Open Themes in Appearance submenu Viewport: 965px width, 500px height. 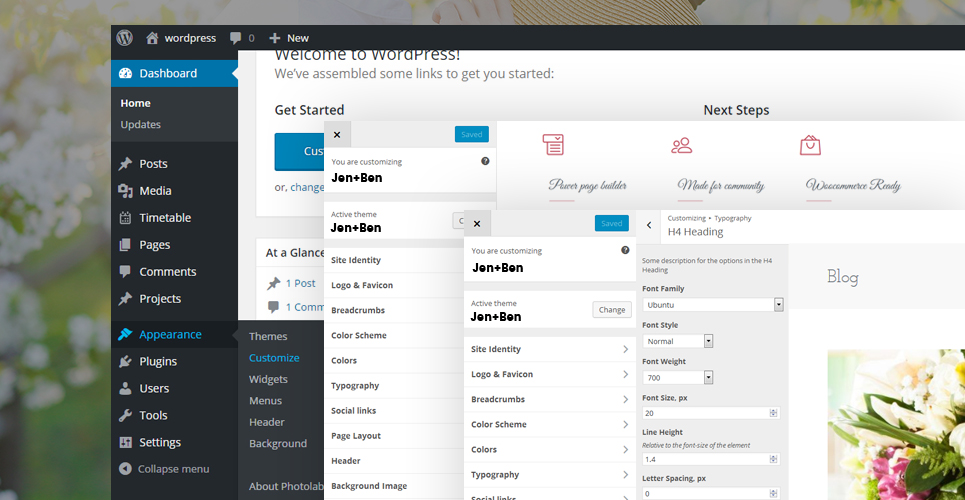[x=268, y=336]
